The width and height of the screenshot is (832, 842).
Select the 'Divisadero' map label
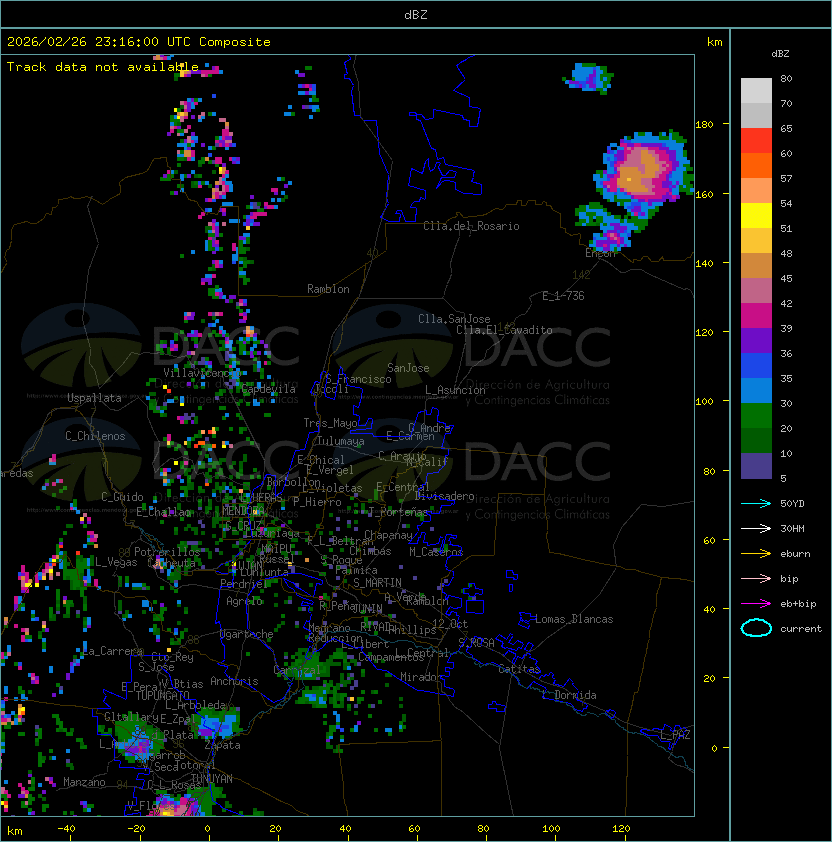pyautogui.click(x=445, y=496)
